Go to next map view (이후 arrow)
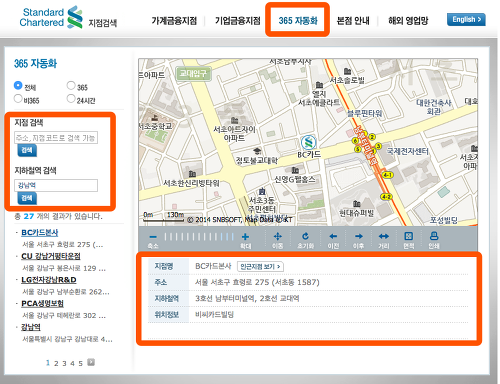Image resolution: width=500 pixels, height=384 pixels. pos(359,236)
